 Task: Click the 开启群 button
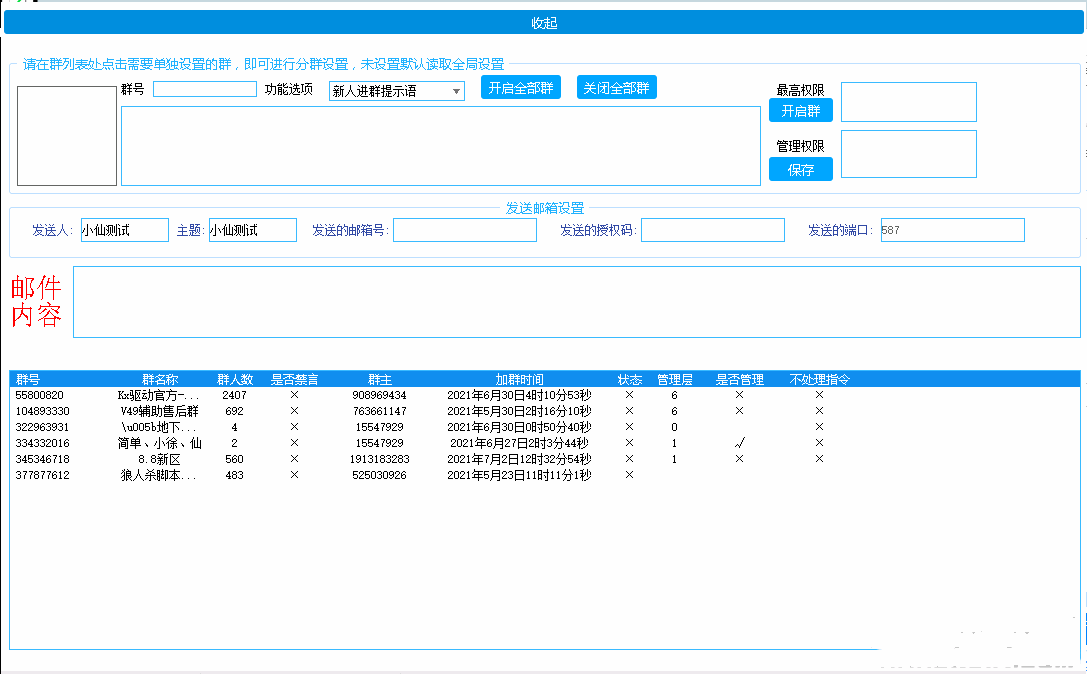(x=800, y=111)
